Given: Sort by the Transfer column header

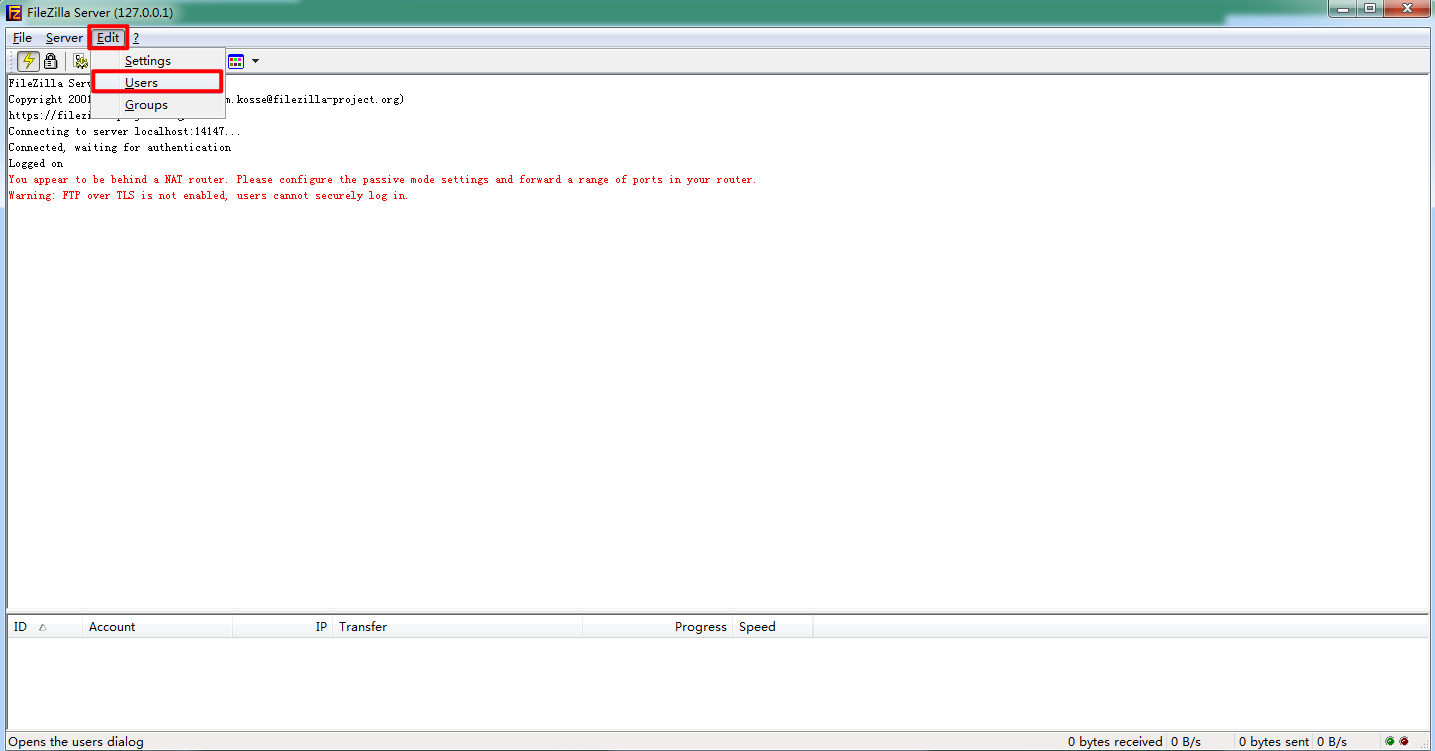Looking at the screenshot, I should pos(457,627).
